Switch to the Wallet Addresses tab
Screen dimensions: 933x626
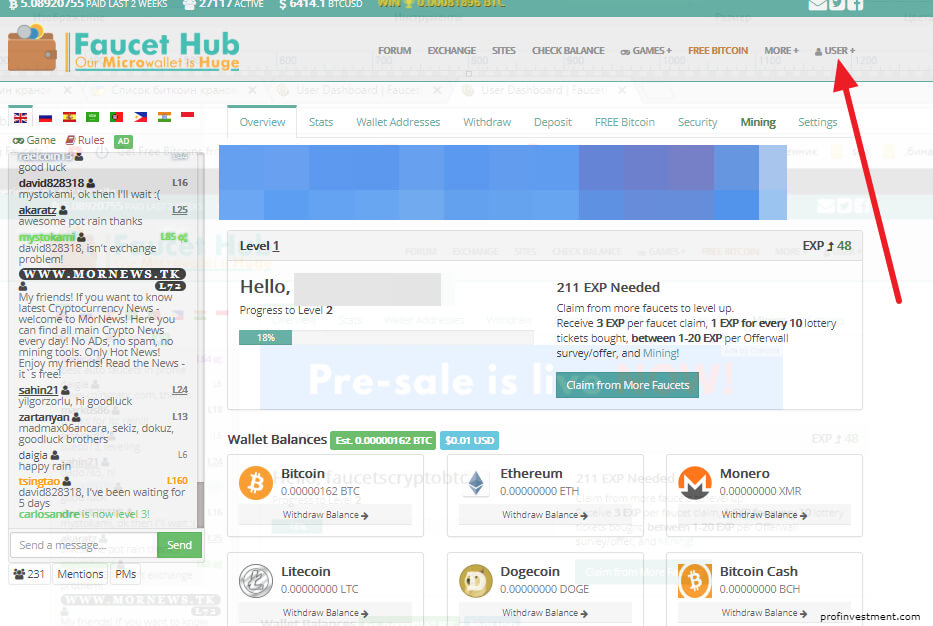398,122
